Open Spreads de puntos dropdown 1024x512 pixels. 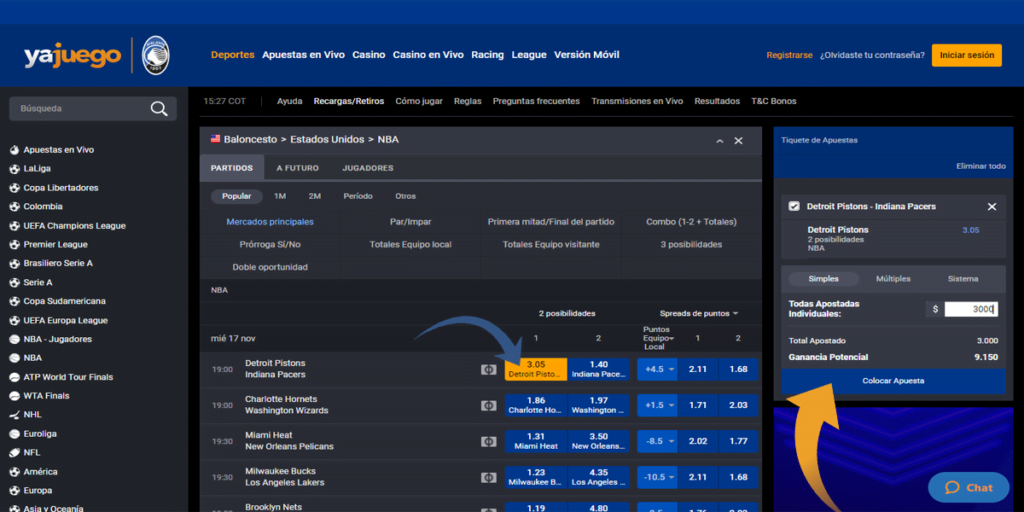698,313
